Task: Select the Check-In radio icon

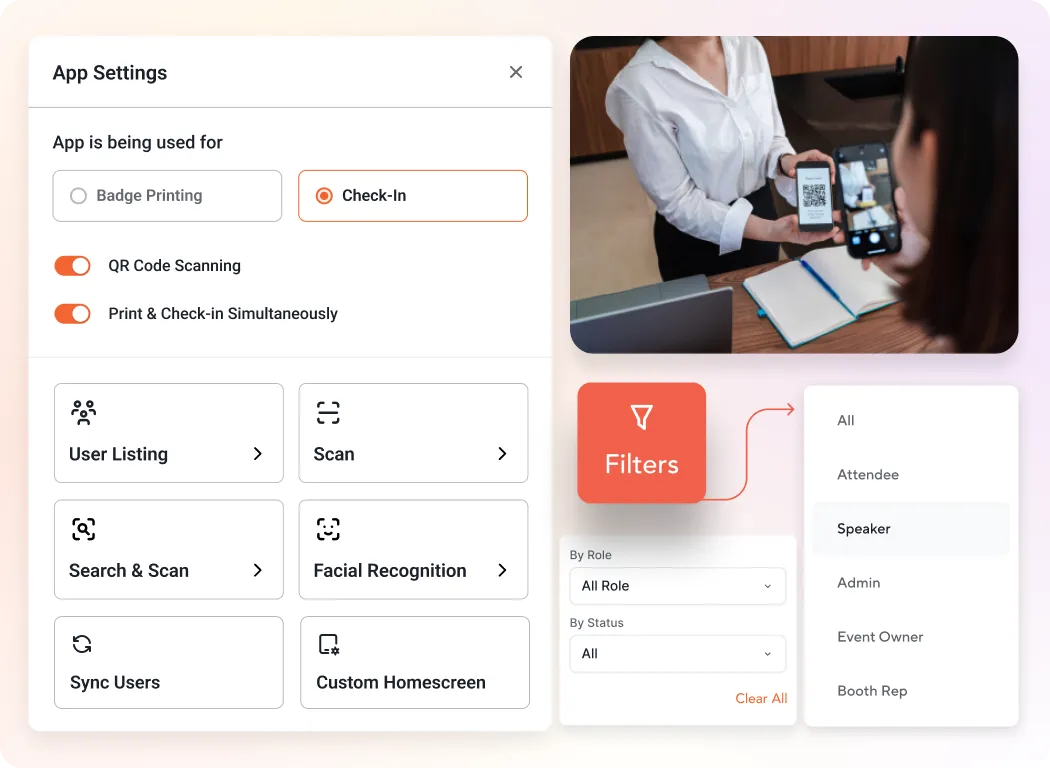Action: click(323, 196)
